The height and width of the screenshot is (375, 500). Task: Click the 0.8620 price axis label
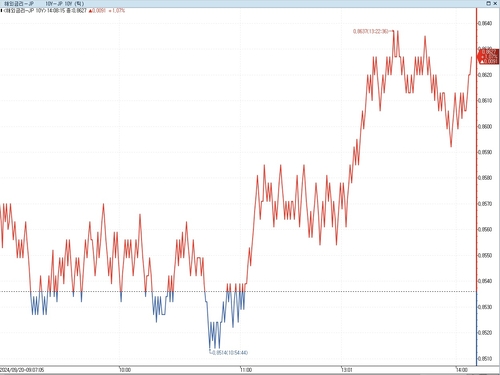[485, 75]
